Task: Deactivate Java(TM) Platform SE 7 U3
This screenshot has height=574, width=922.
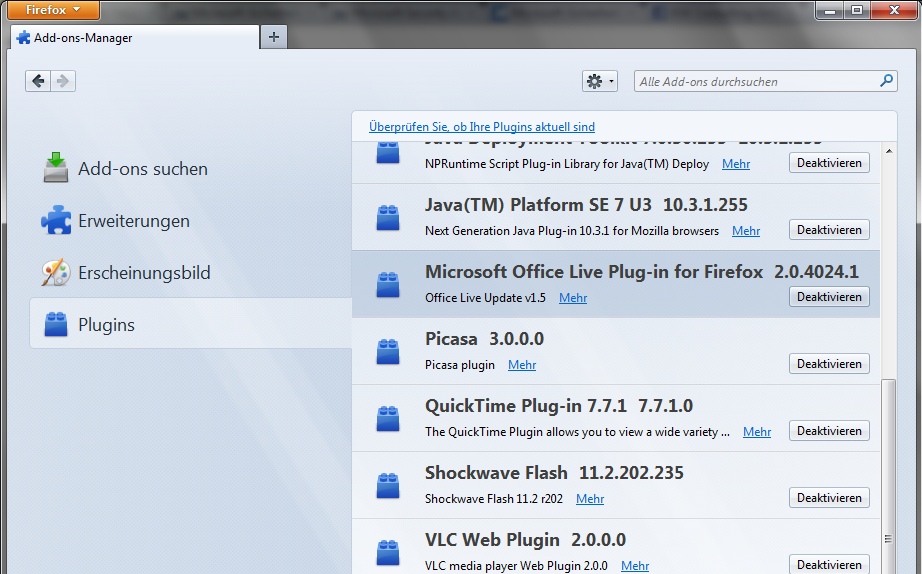Action: [829, 230]
